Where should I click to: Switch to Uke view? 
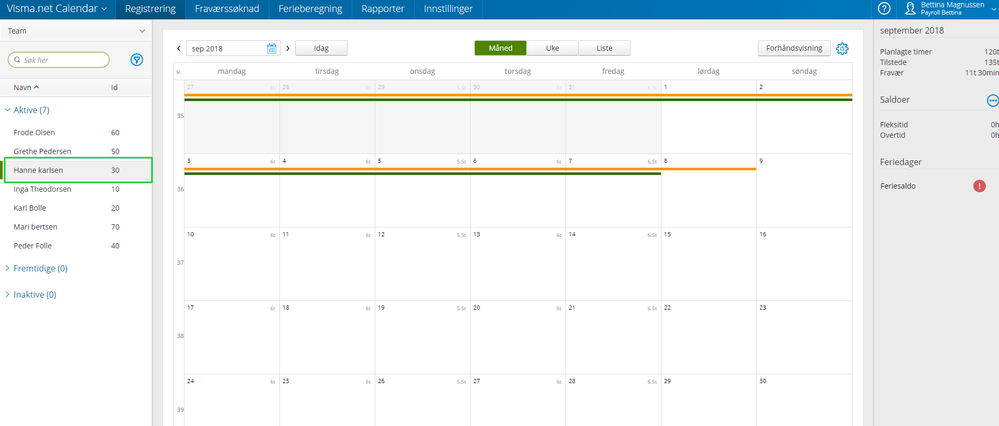552,48
